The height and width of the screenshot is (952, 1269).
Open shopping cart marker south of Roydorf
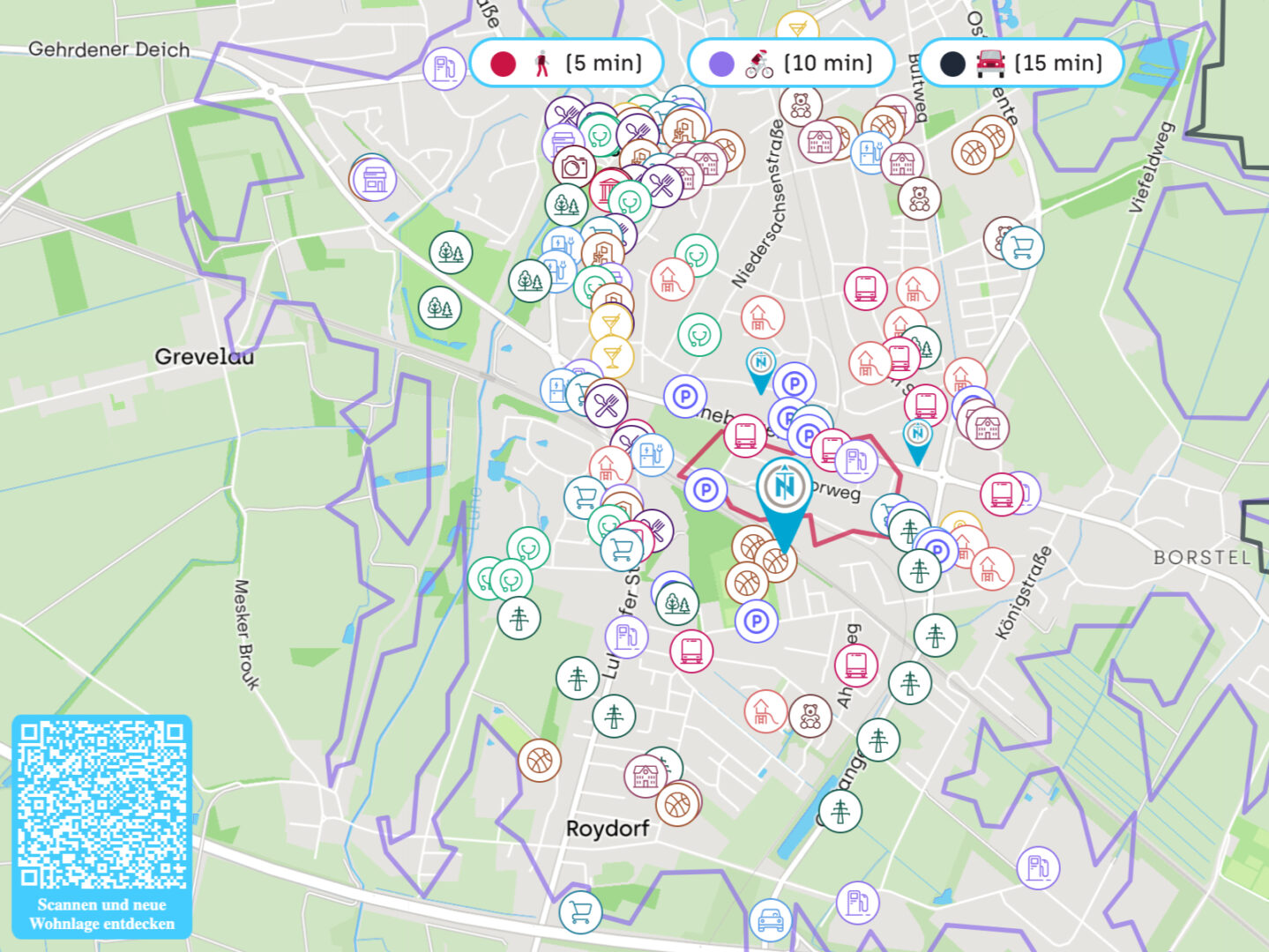580,911
